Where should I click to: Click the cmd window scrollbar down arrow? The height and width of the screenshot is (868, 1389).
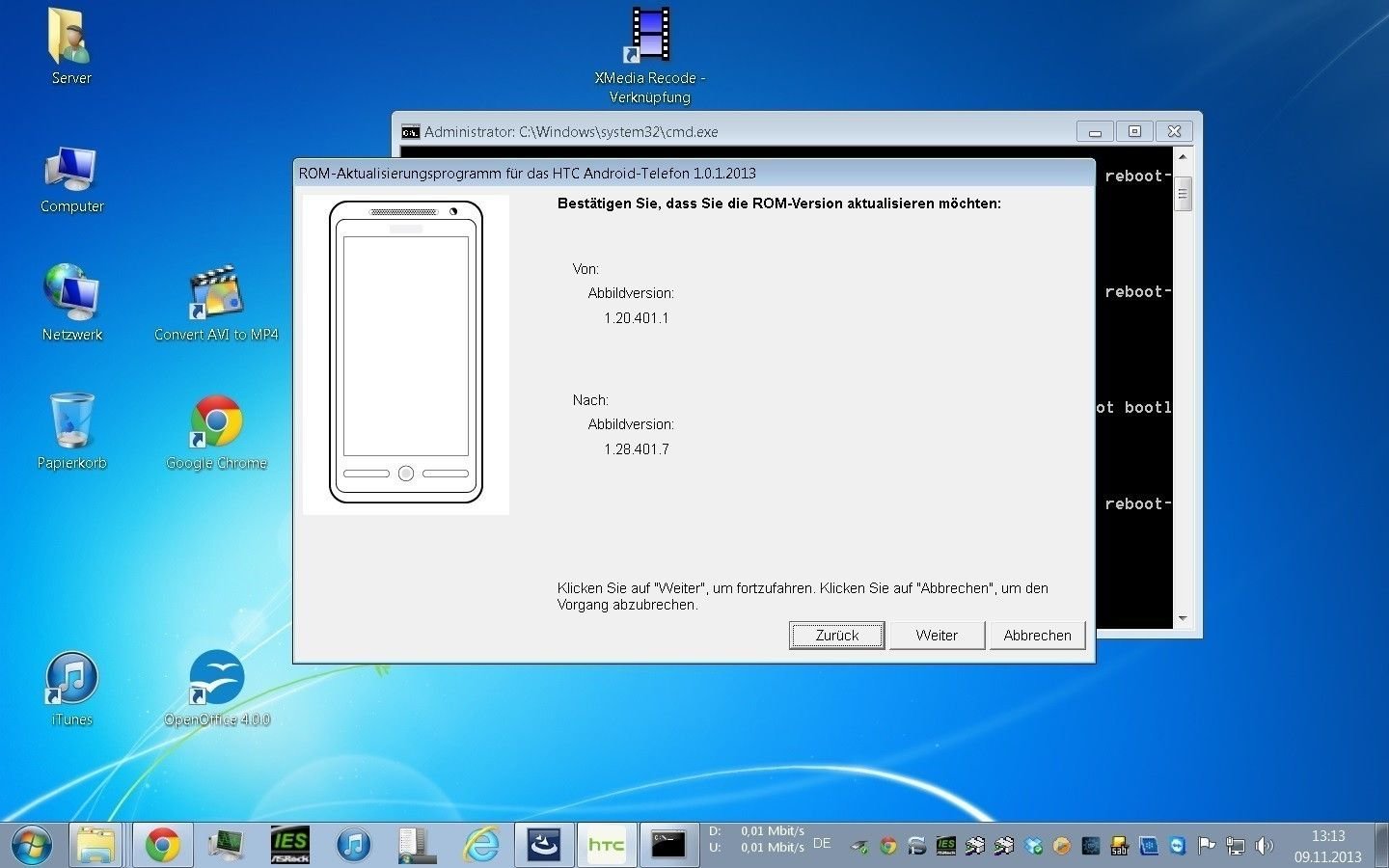click(x=1183, y=618)
